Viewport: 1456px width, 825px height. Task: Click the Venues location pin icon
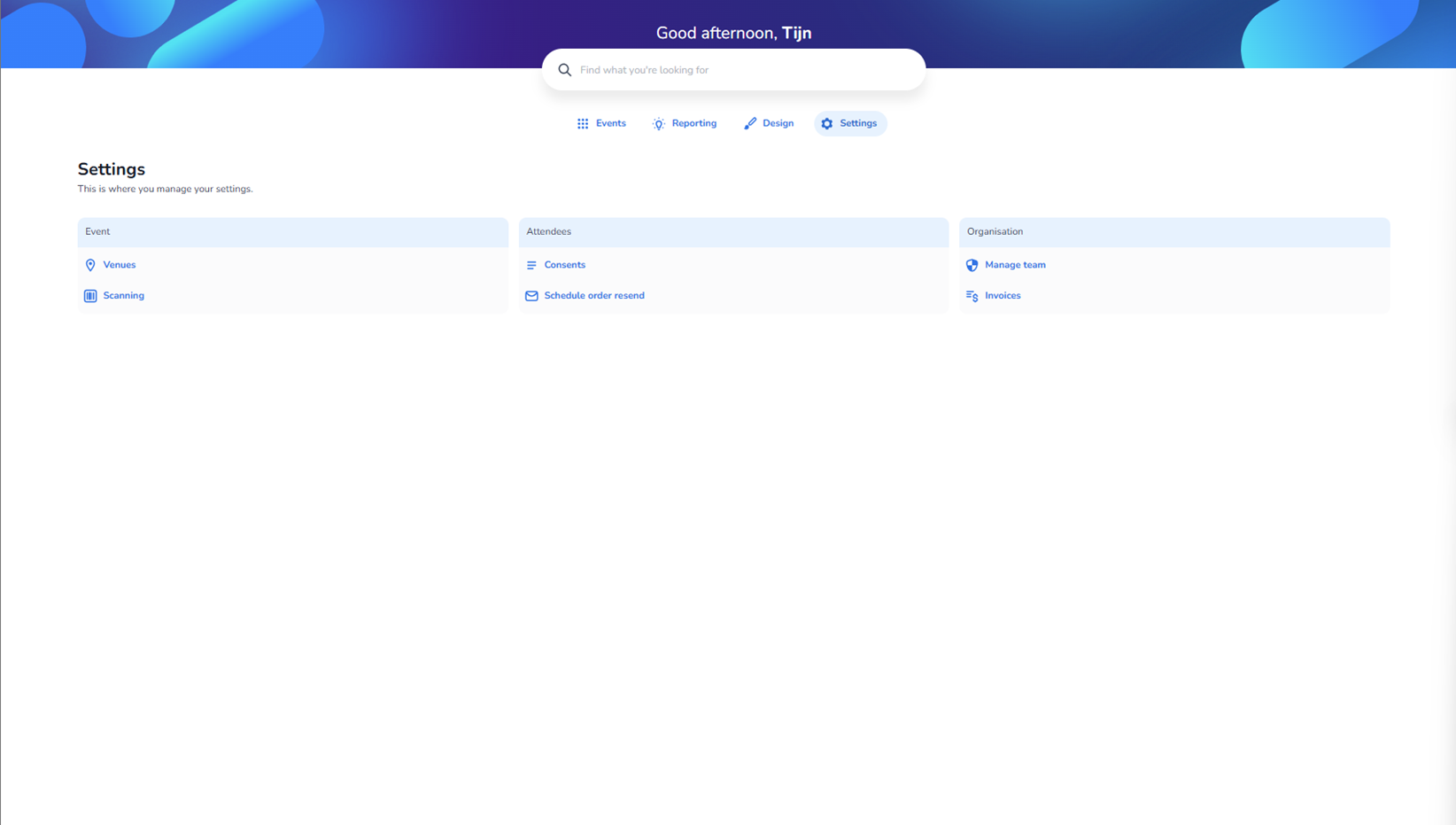pyautogui.click(x=90, y=265)
